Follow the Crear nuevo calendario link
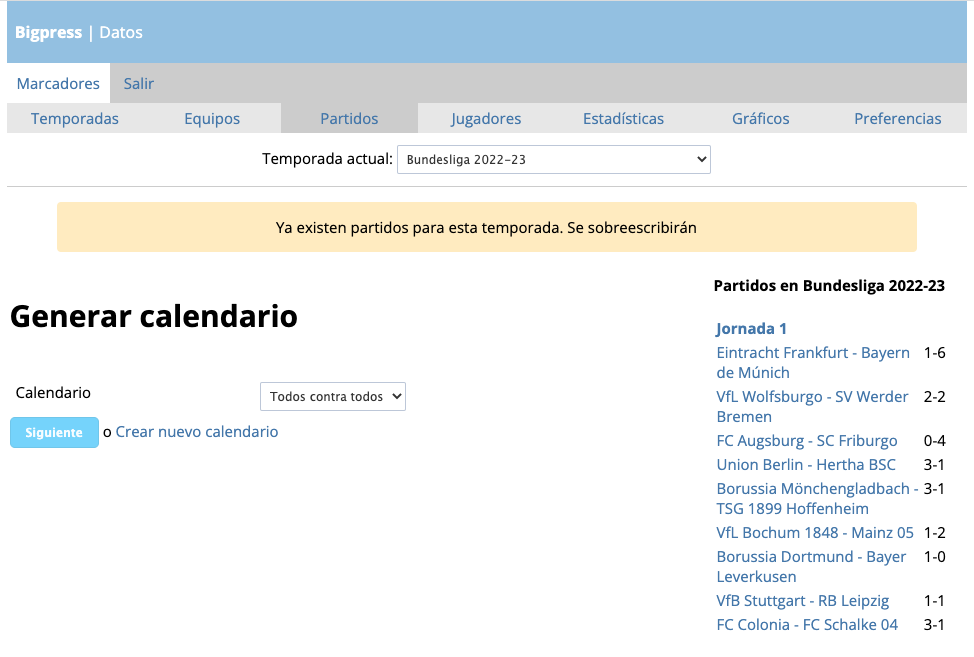The width and height of the screenshot is (974, 657). [x=197, y=432]
